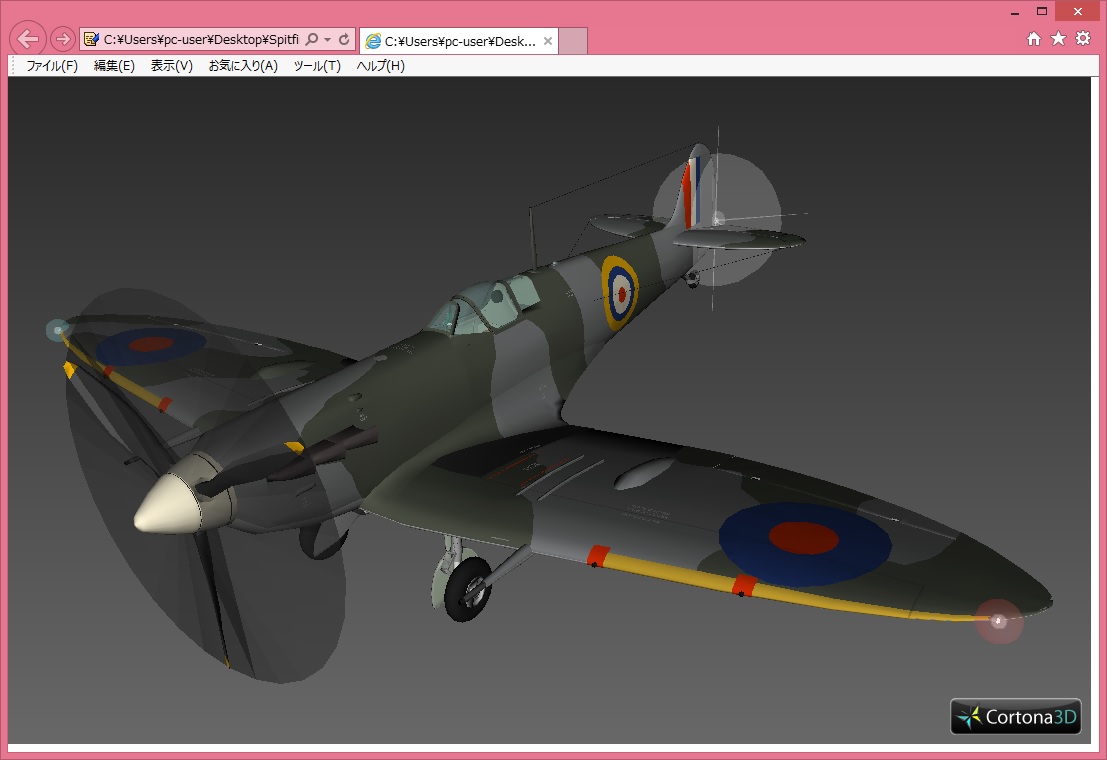Click the Spitfire's cream propeller spinner
The image size is (1107, 760).
(167, 503)
